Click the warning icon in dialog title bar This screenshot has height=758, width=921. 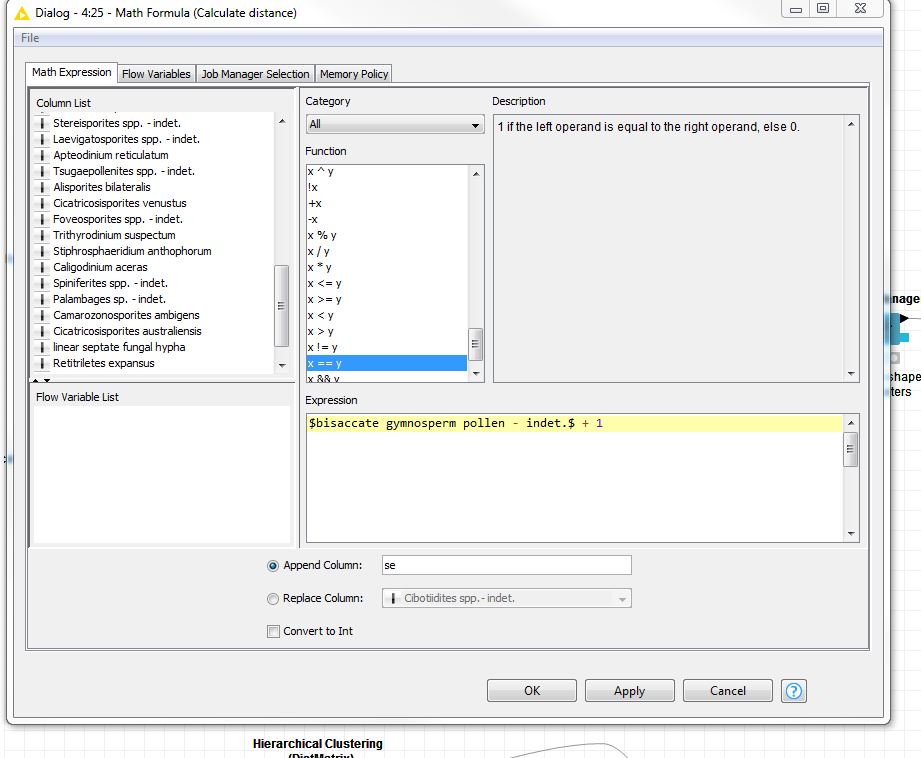pyautogui.click(x=22, y=13)
